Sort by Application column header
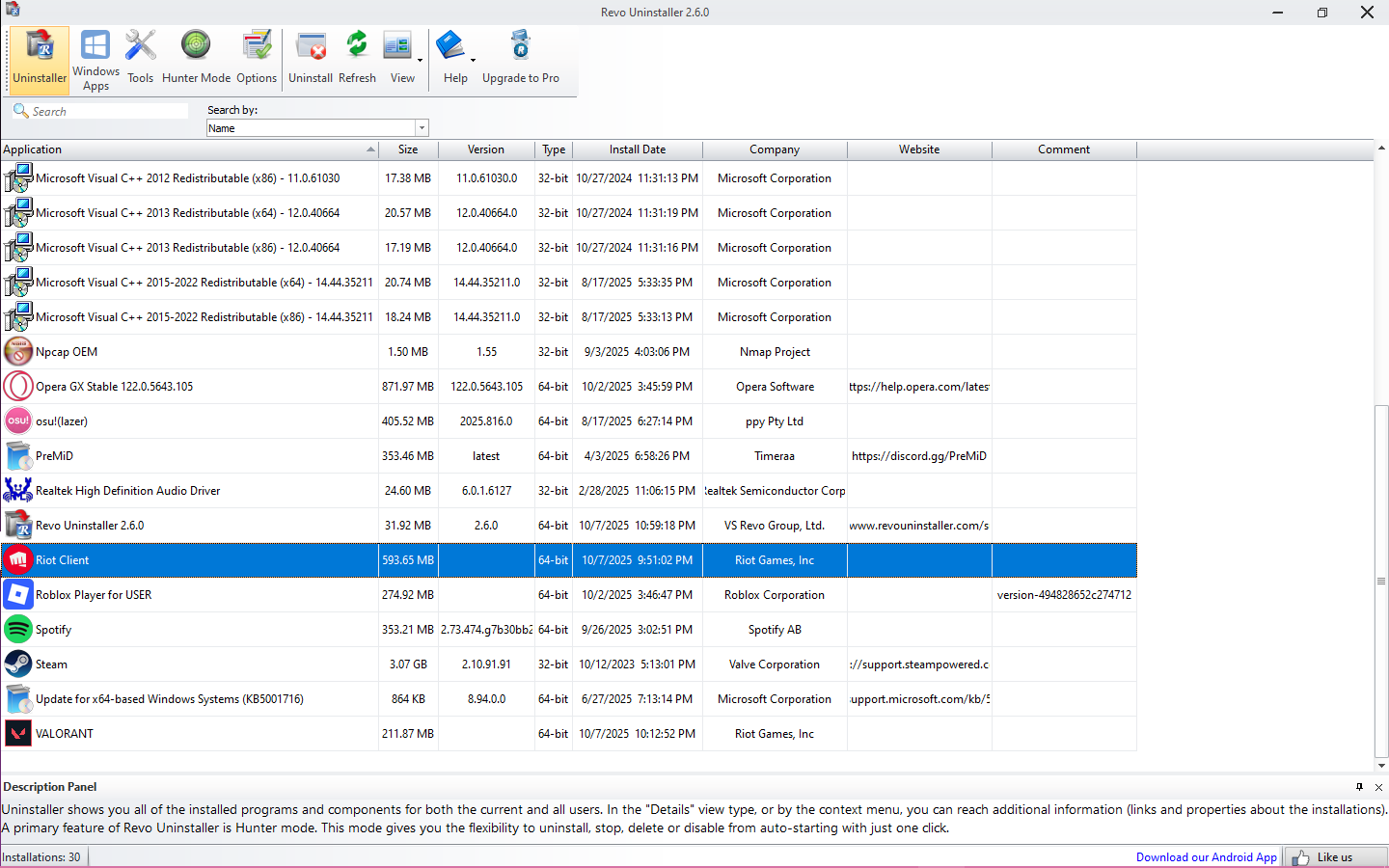This screenshot has height=868, width=1389. (x=189, y=149)
